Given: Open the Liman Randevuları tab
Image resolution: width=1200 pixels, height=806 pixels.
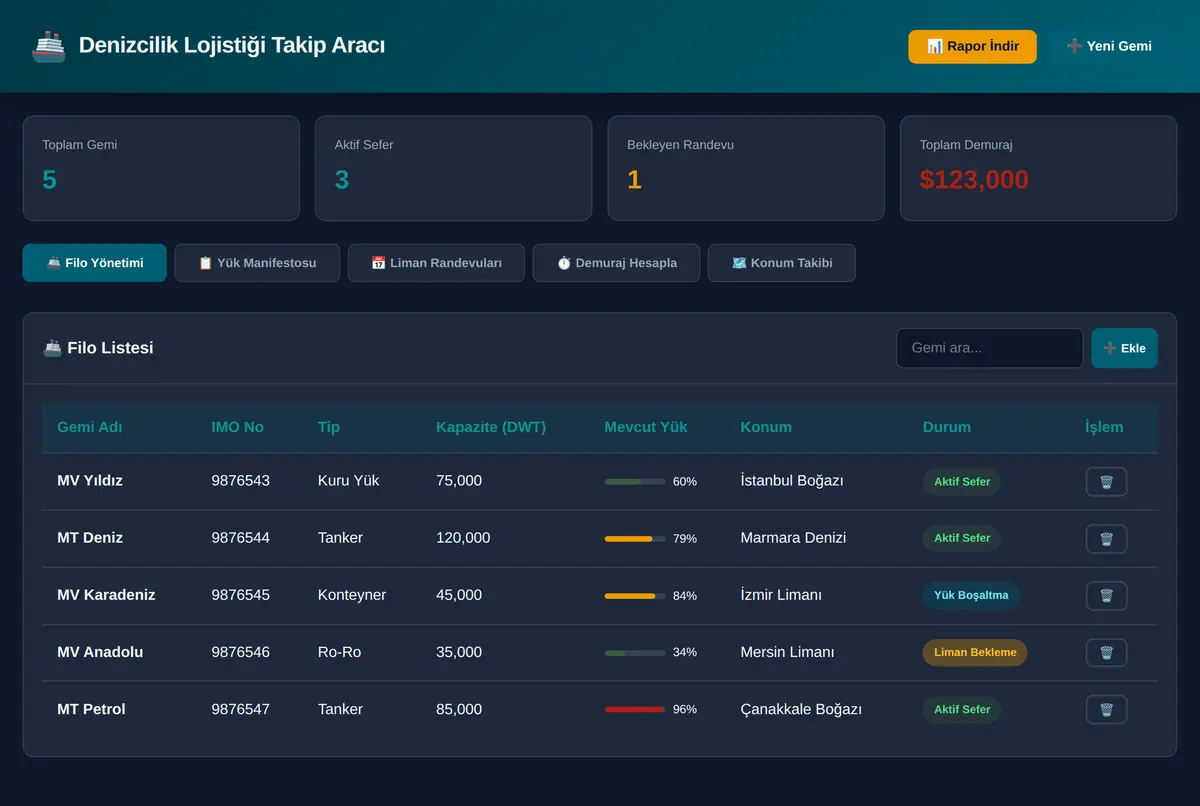Looking at the screenshot, I should 436,263.
